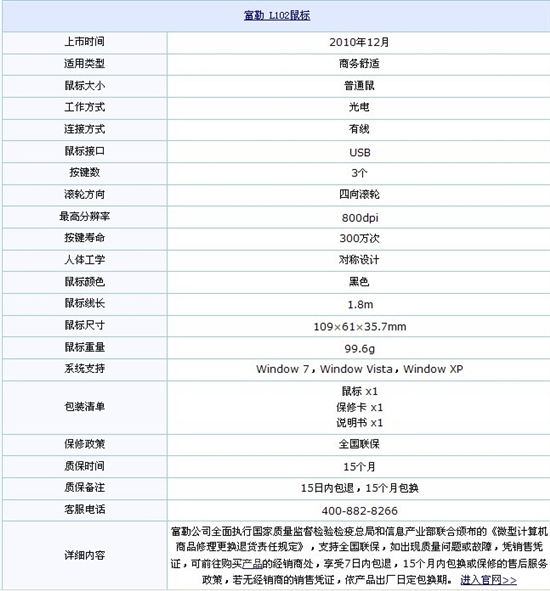Select the 鼠标线长 label

[x=84, y=303]
